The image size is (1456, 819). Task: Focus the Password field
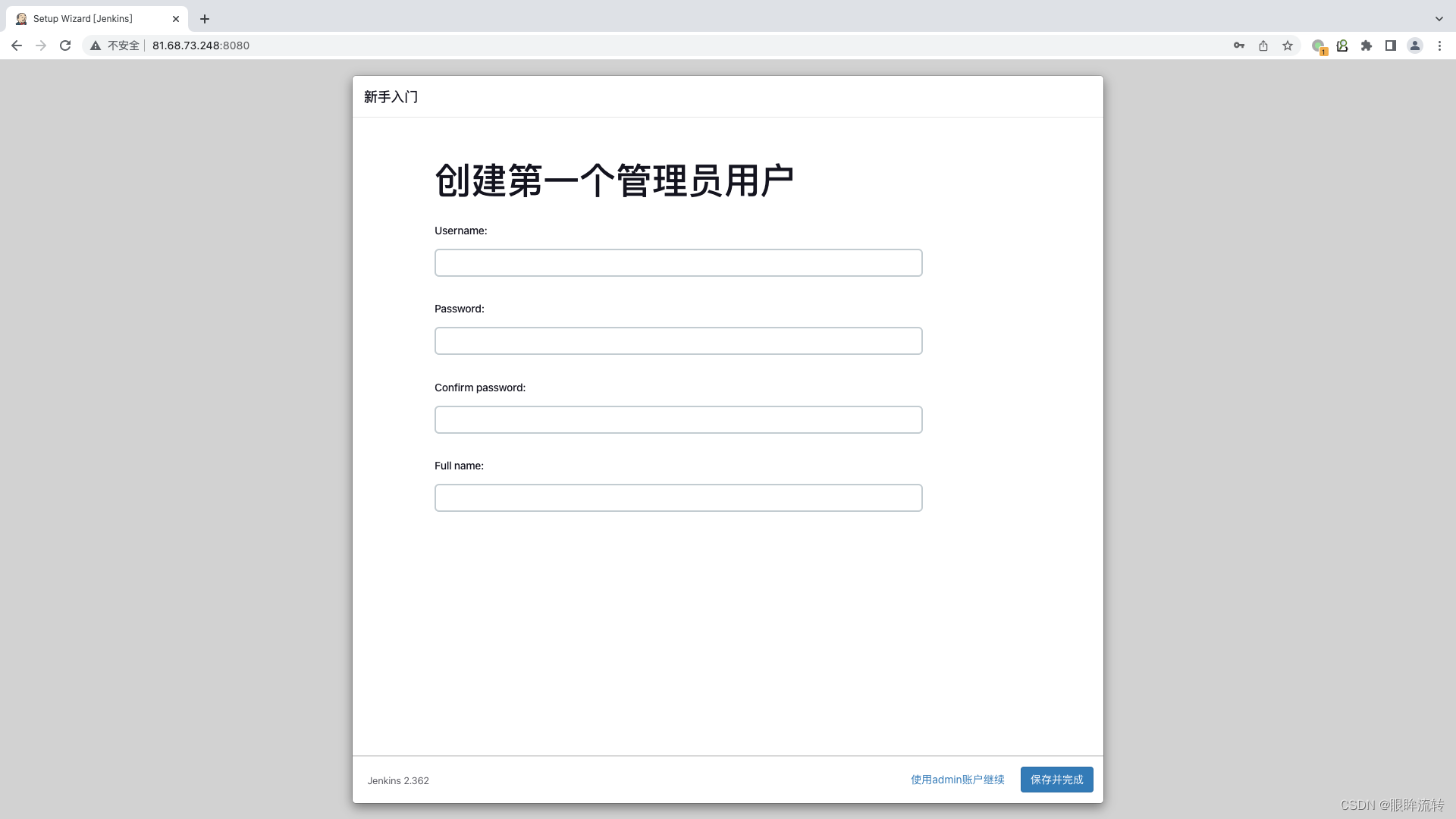click(x=679, y=341)
